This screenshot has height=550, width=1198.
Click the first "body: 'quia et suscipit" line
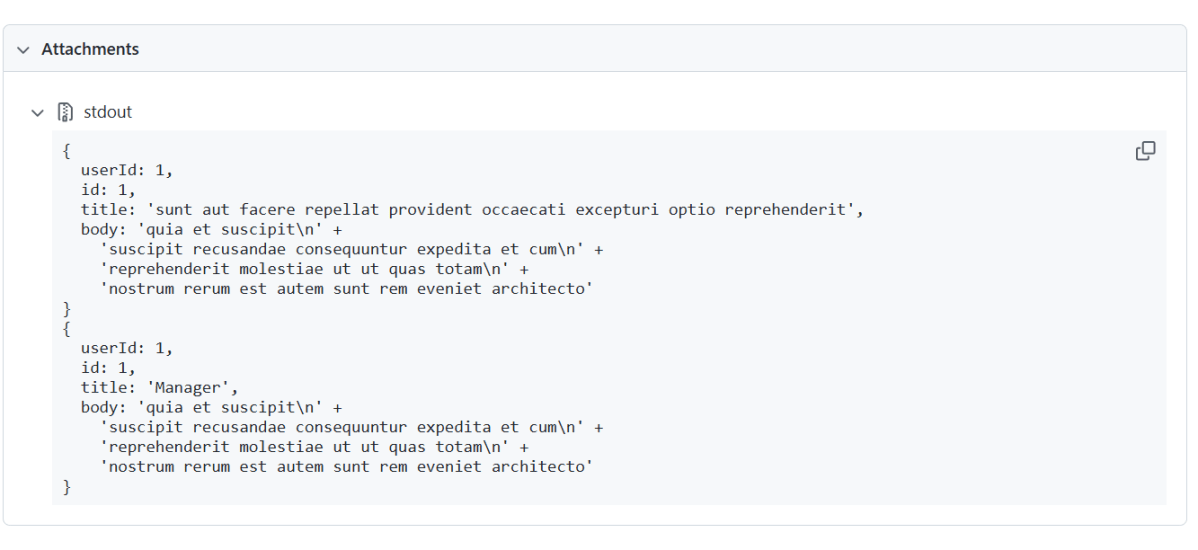pos(211,230)
